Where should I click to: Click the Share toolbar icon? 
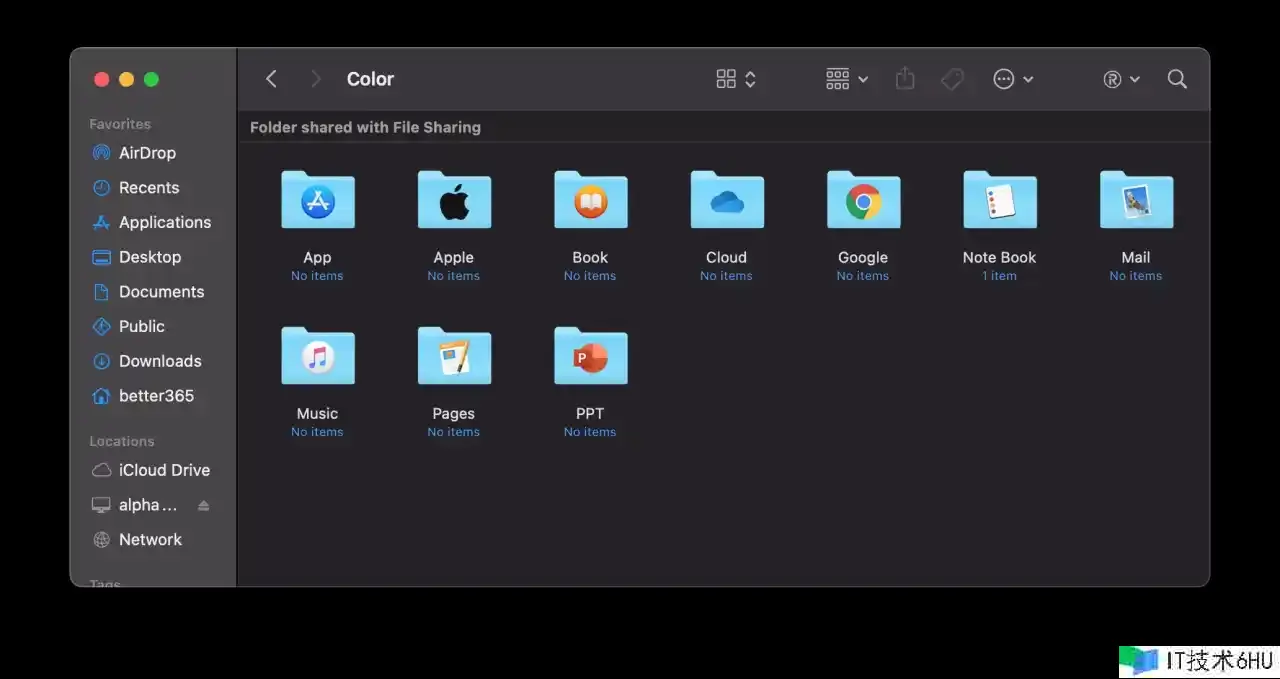click(x=905, y=79)
